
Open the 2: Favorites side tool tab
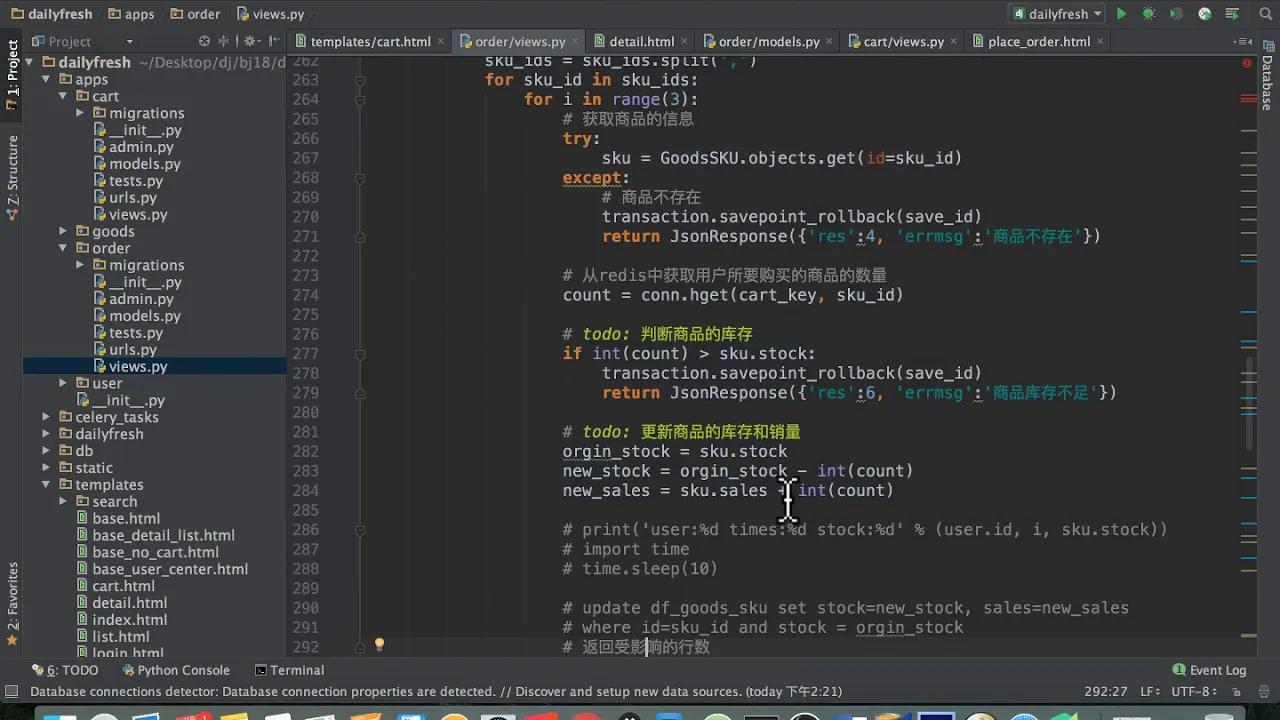[x=12, y=604]
